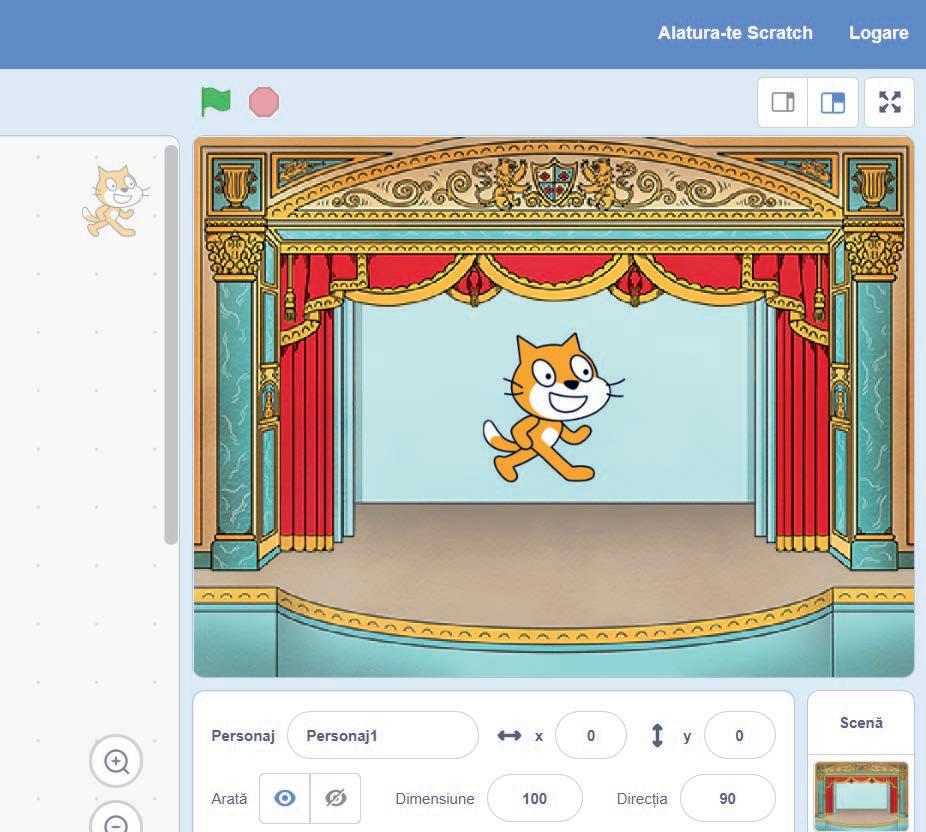Click the faded cat sprite watermark icon

(x=115, y=201)
